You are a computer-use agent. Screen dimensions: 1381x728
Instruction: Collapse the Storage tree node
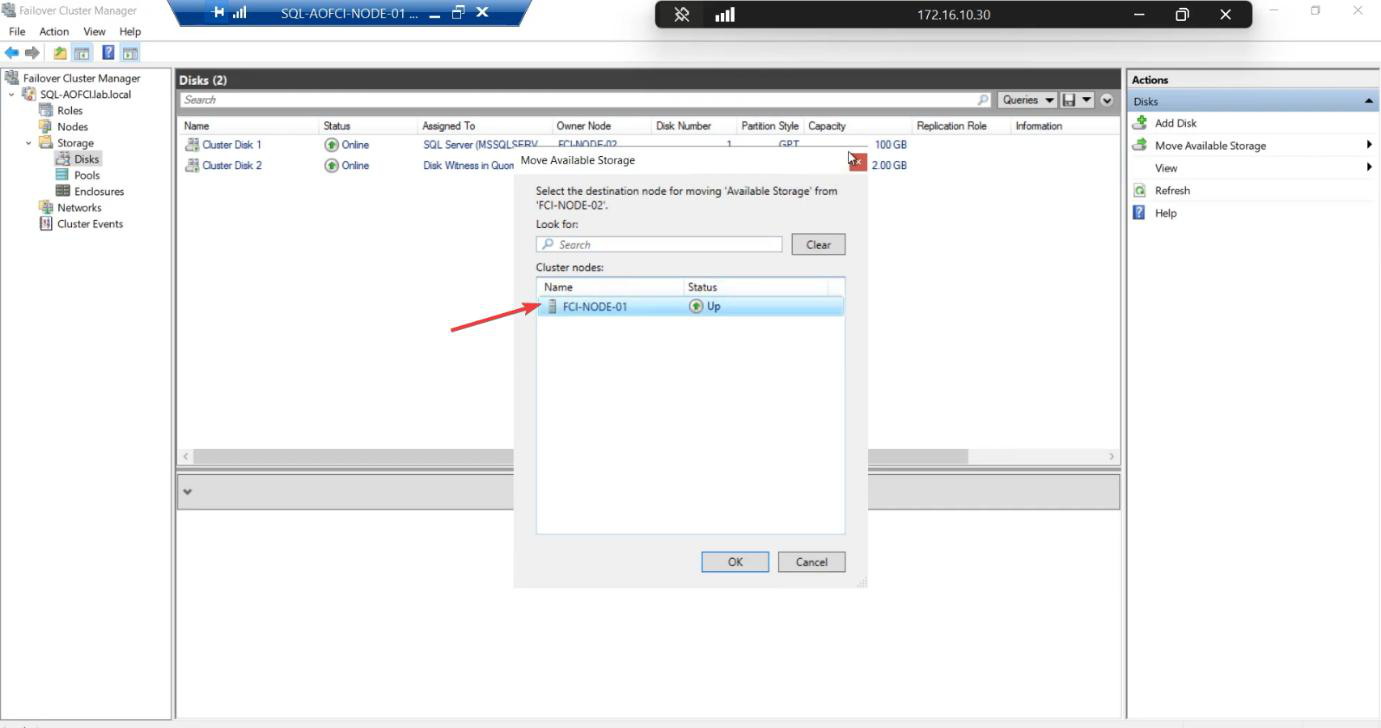tap(29, 143)
